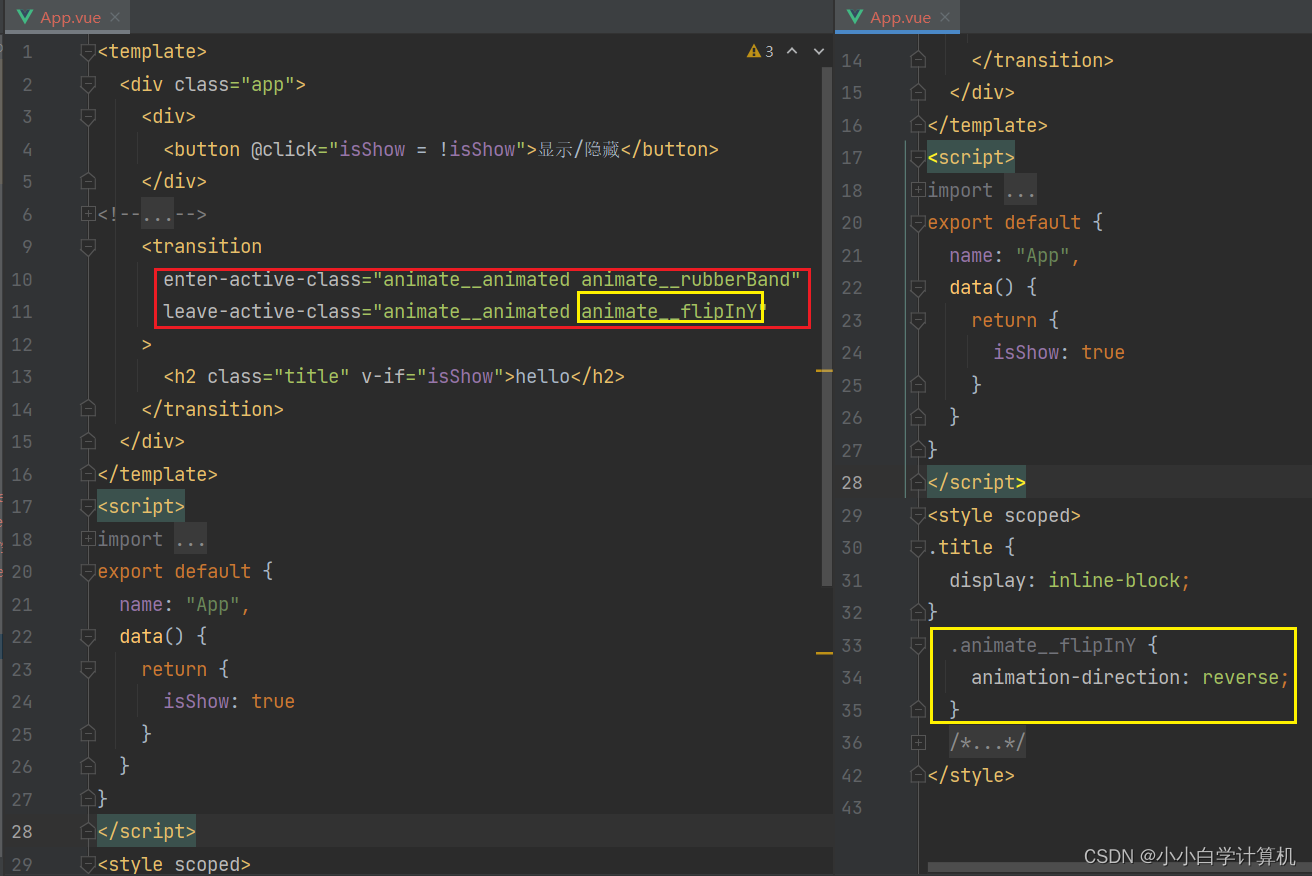Collapse <style scoped> on line 29 of the right editor
Screen dimensions: 1312x876
[918, 515]
